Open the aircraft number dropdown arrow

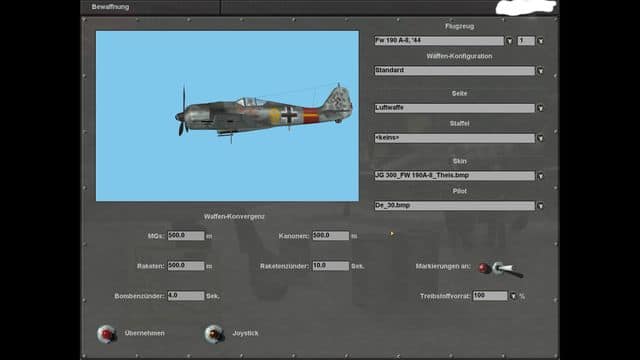point(540,41)
